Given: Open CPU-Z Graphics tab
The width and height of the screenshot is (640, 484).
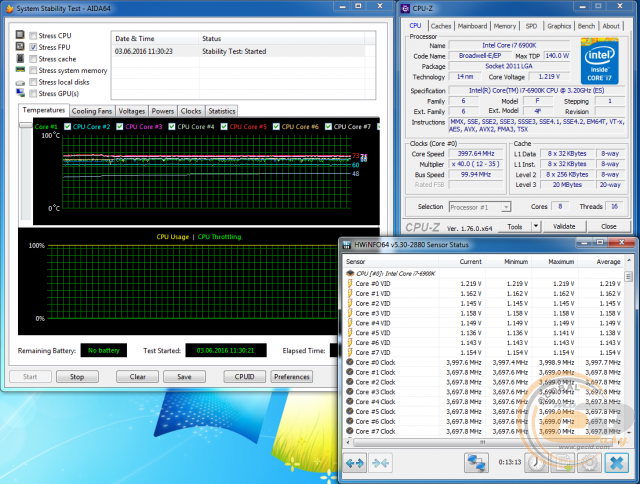Looking at the screenshot, I should (559, 26).
